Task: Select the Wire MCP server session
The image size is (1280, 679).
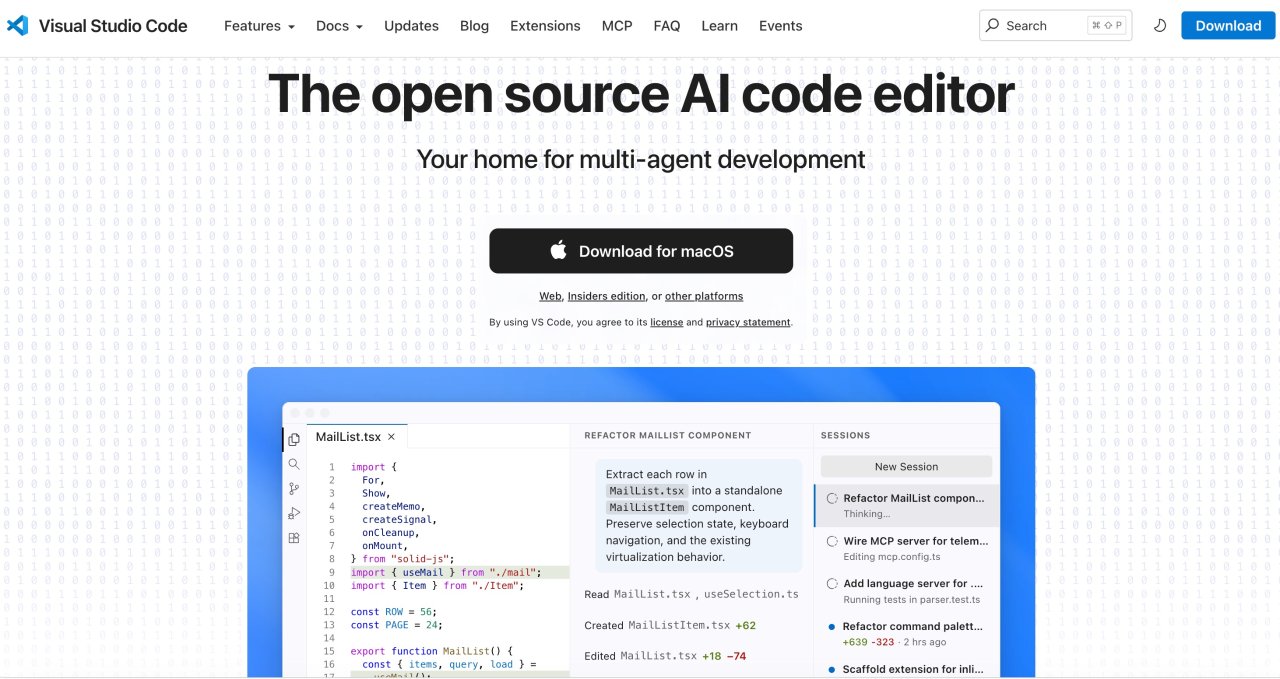Action: (x=906, y=548)
